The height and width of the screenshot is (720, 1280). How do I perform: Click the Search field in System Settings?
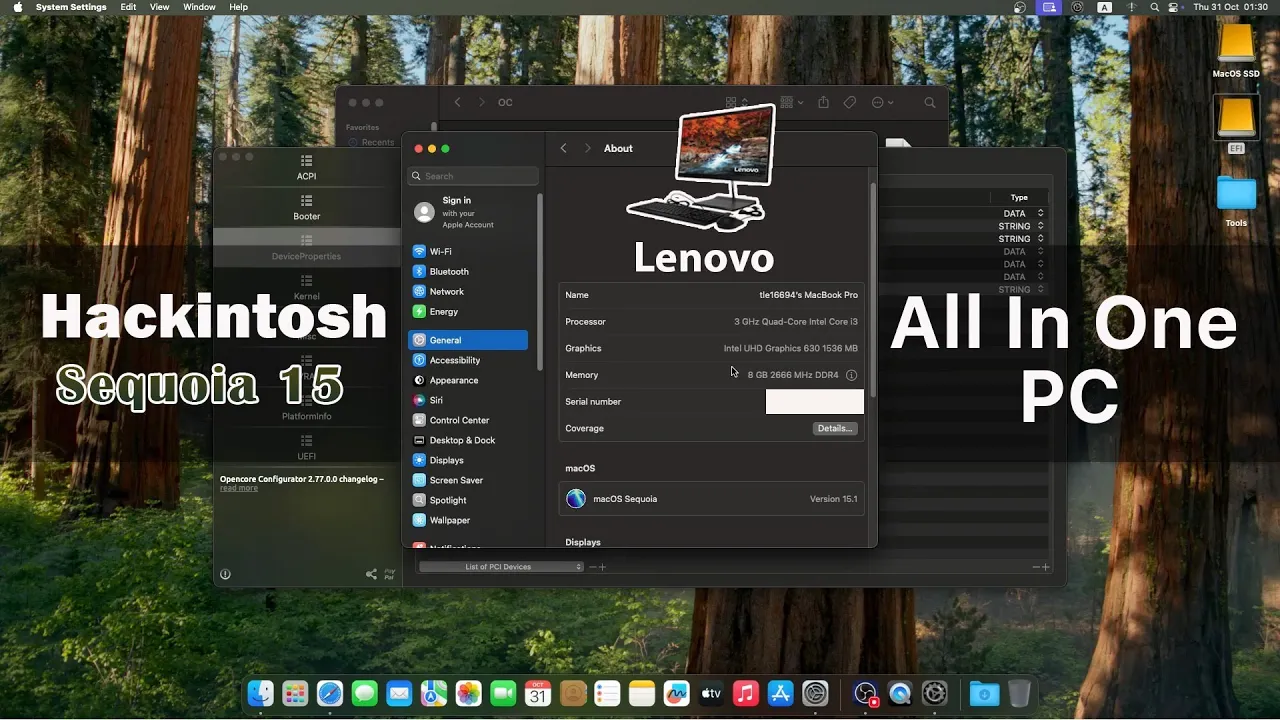pyautogui.click(x=473, y=176)
